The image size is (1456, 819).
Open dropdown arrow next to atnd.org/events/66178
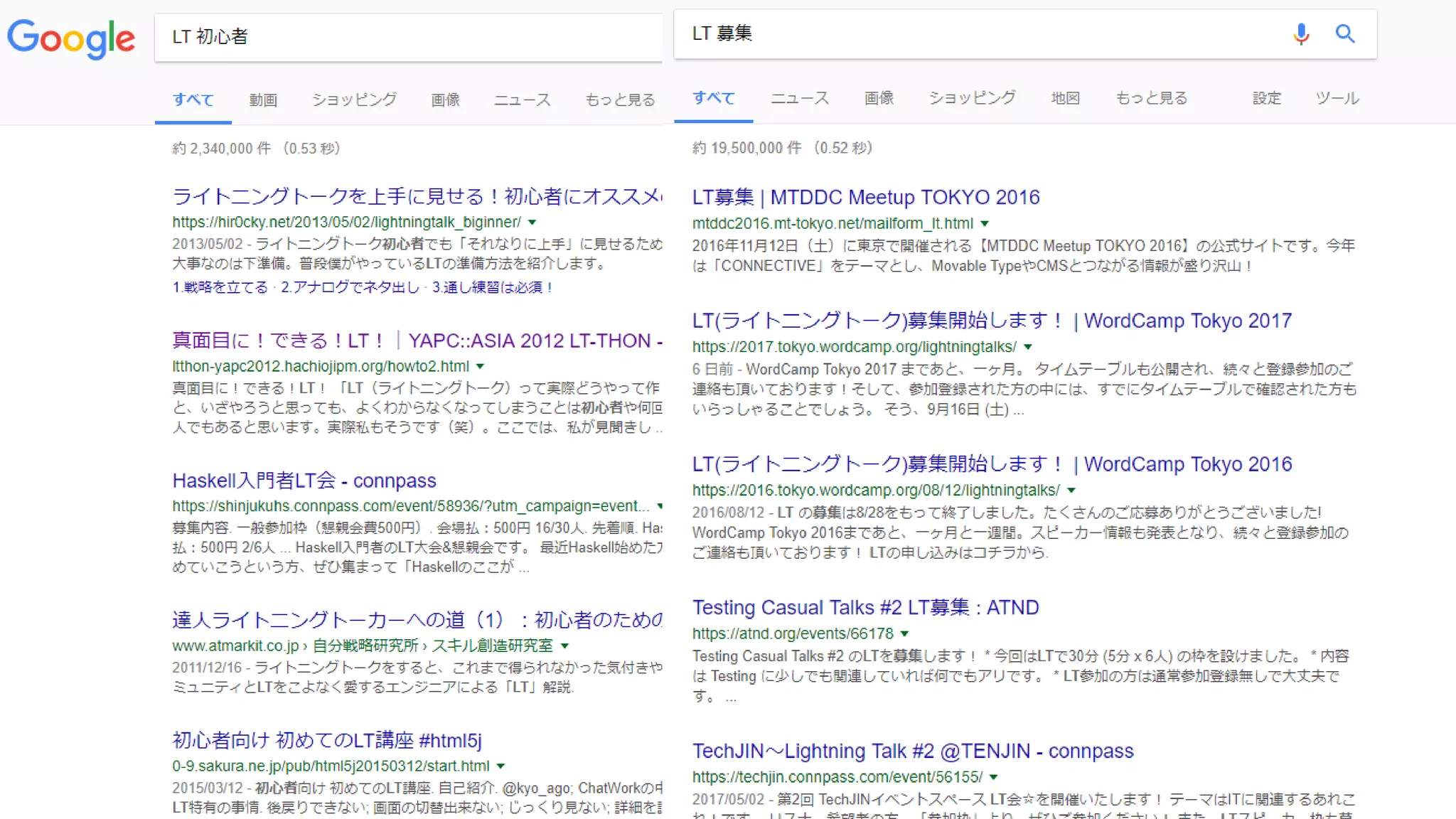pyautogui.click(x=904, y=633)
